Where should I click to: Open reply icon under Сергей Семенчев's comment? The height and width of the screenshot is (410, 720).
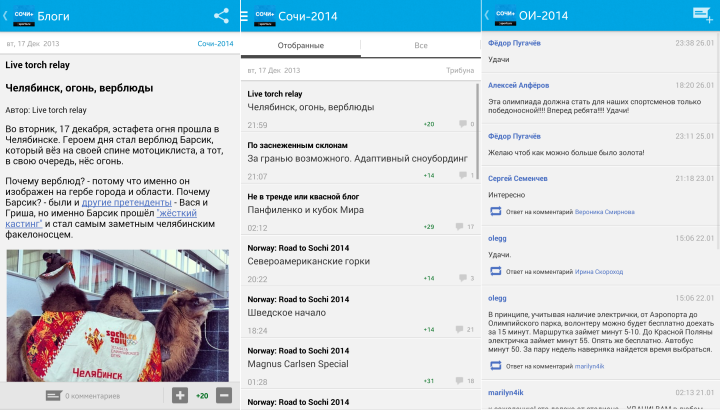tap(495, 211)
